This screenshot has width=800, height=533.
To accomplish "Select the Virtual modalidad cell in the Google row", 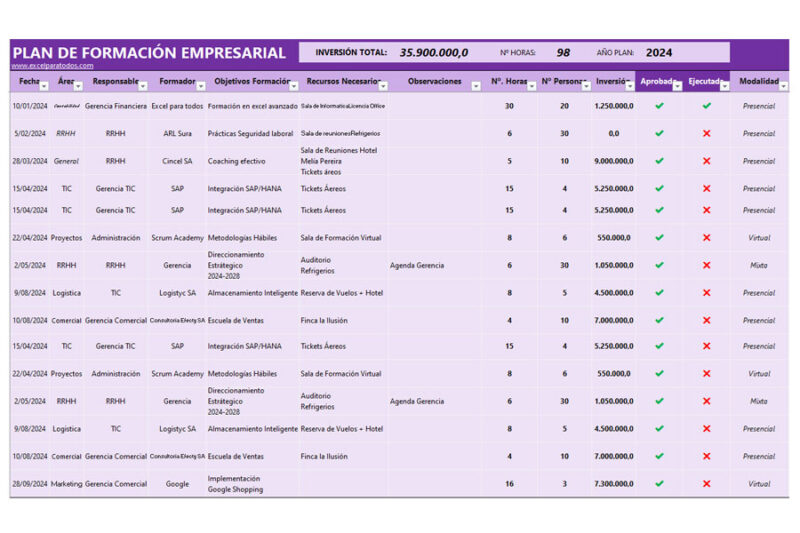I will coord(759,484).
